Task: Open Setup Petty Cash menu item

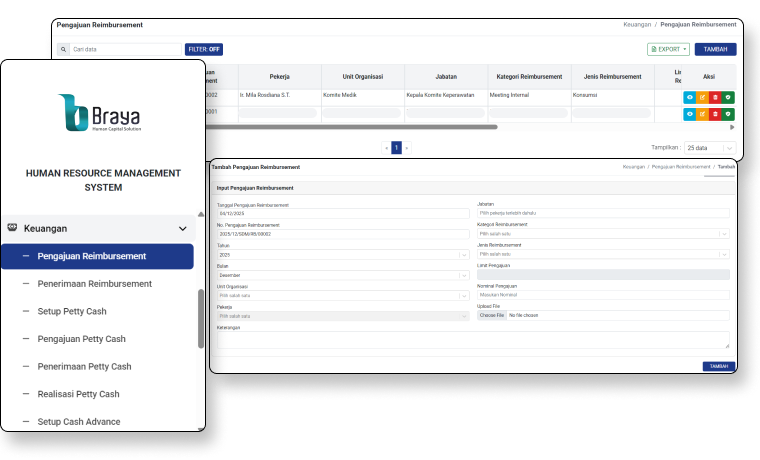Action: (71, 311)
